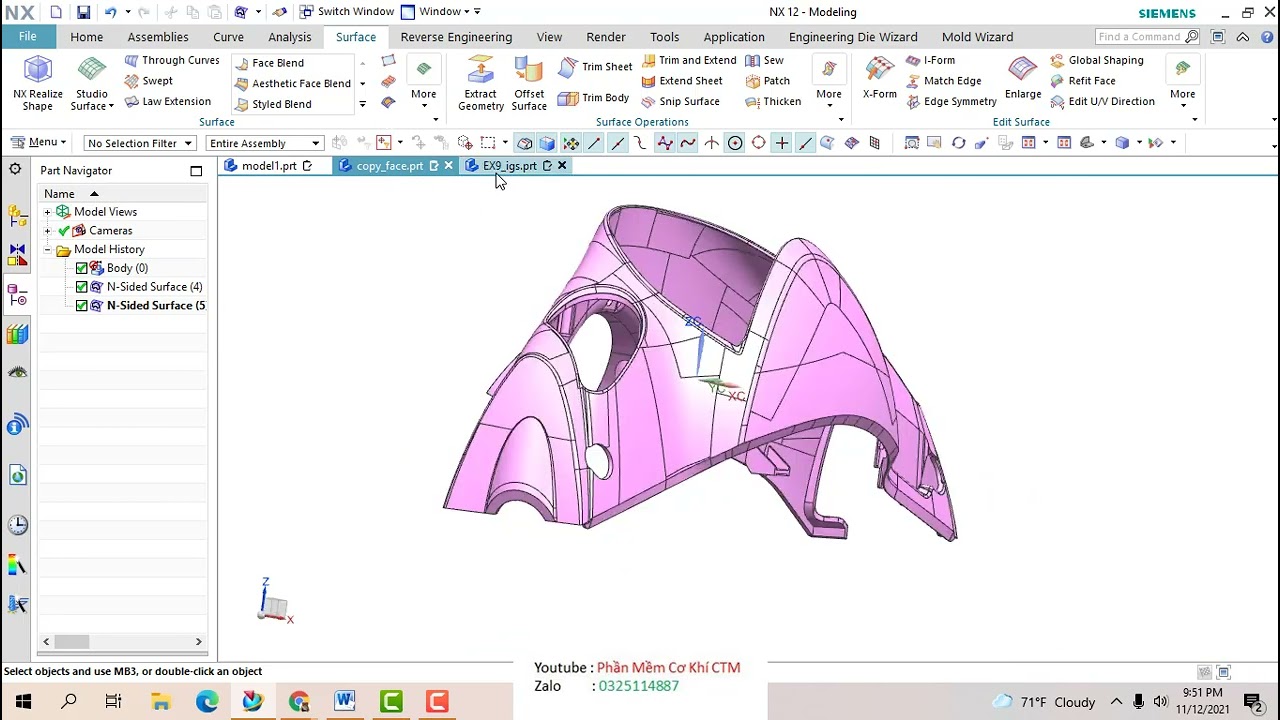Open the Entire Assembly scope dropdown
Image resolution: width=1280 pixels, height=720 pixels.
265,143
